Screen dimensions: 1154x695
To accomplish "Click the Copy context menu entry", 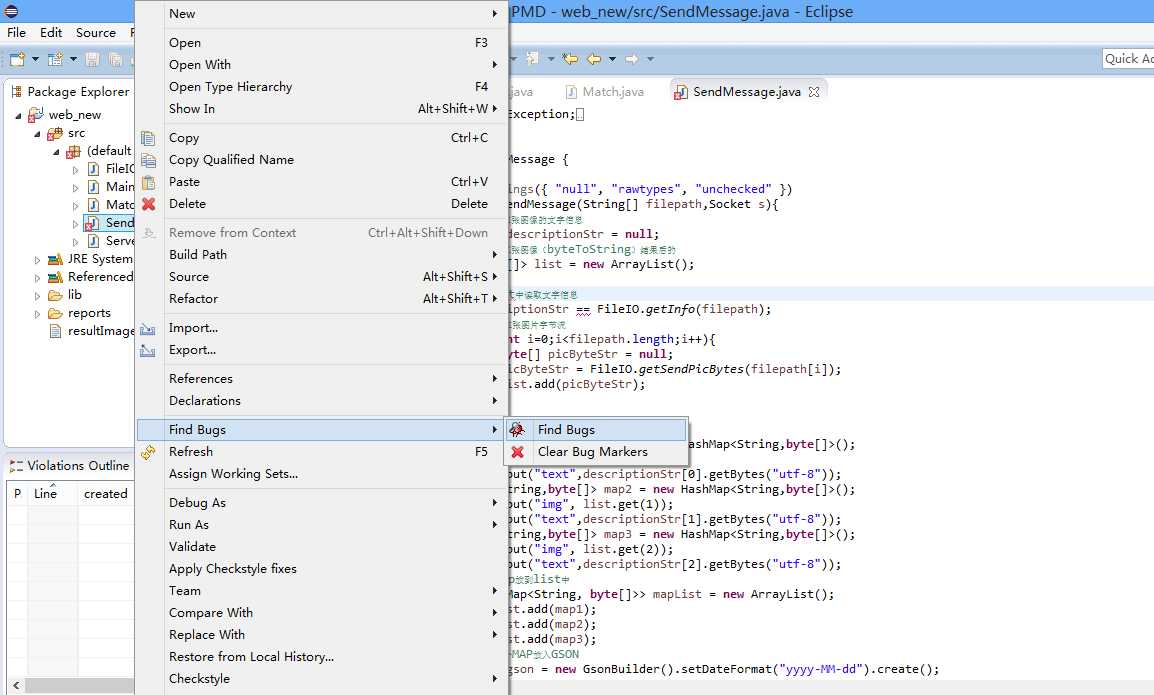I will [x=322, y=138].
